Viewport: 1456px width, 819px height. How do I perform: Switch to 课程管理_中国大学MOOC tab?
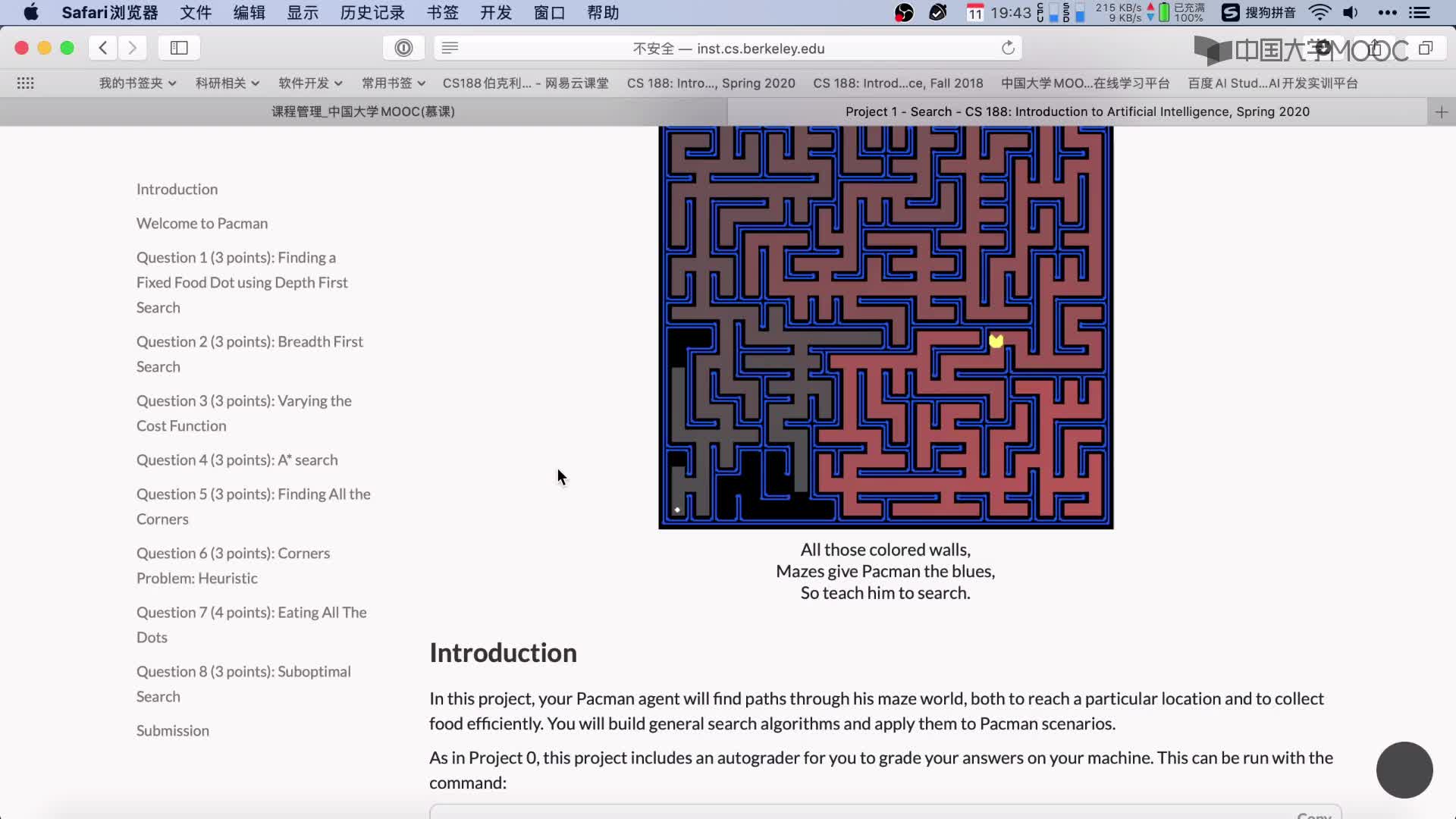363,112
